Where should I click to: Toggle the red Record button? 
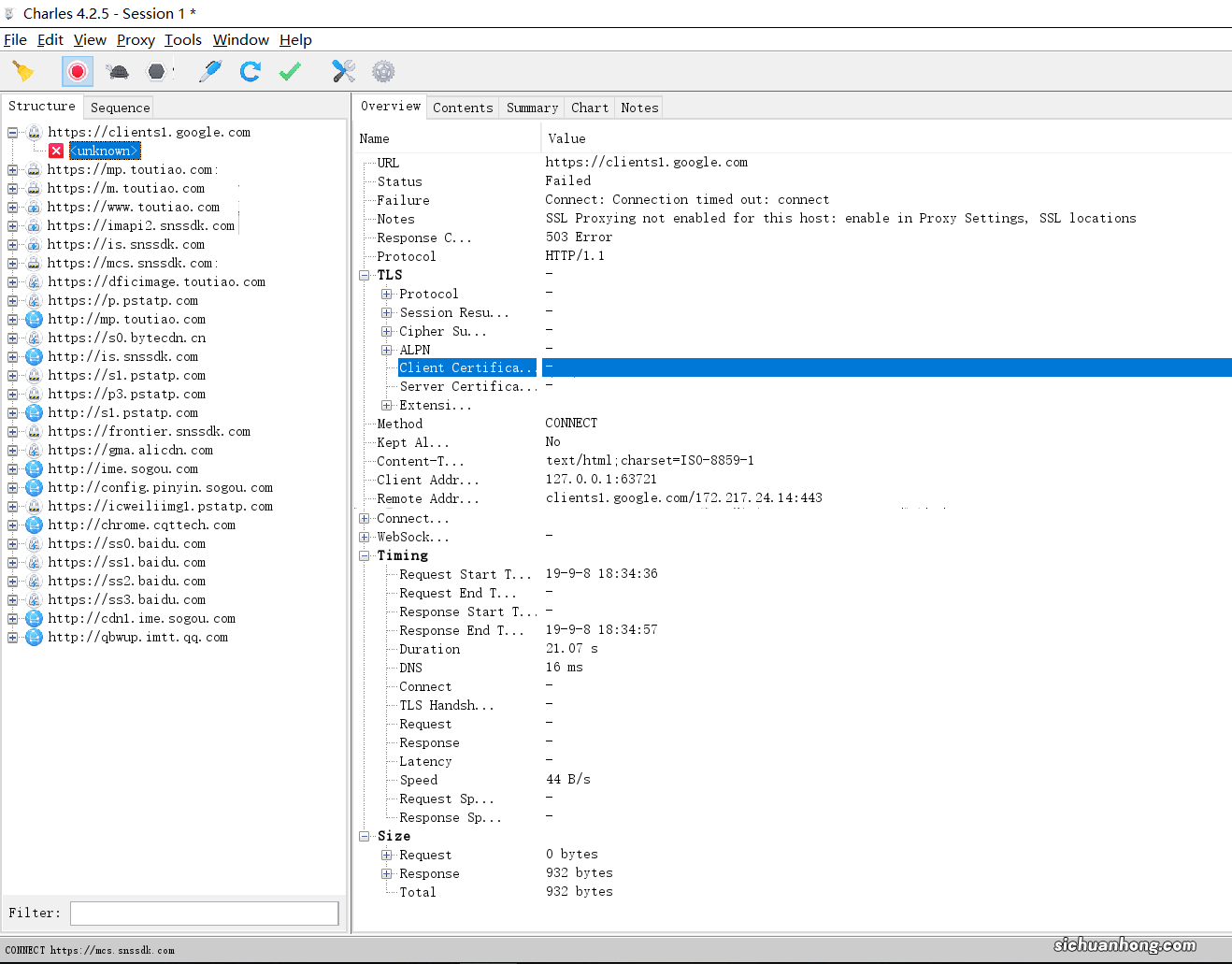(78, 71)
